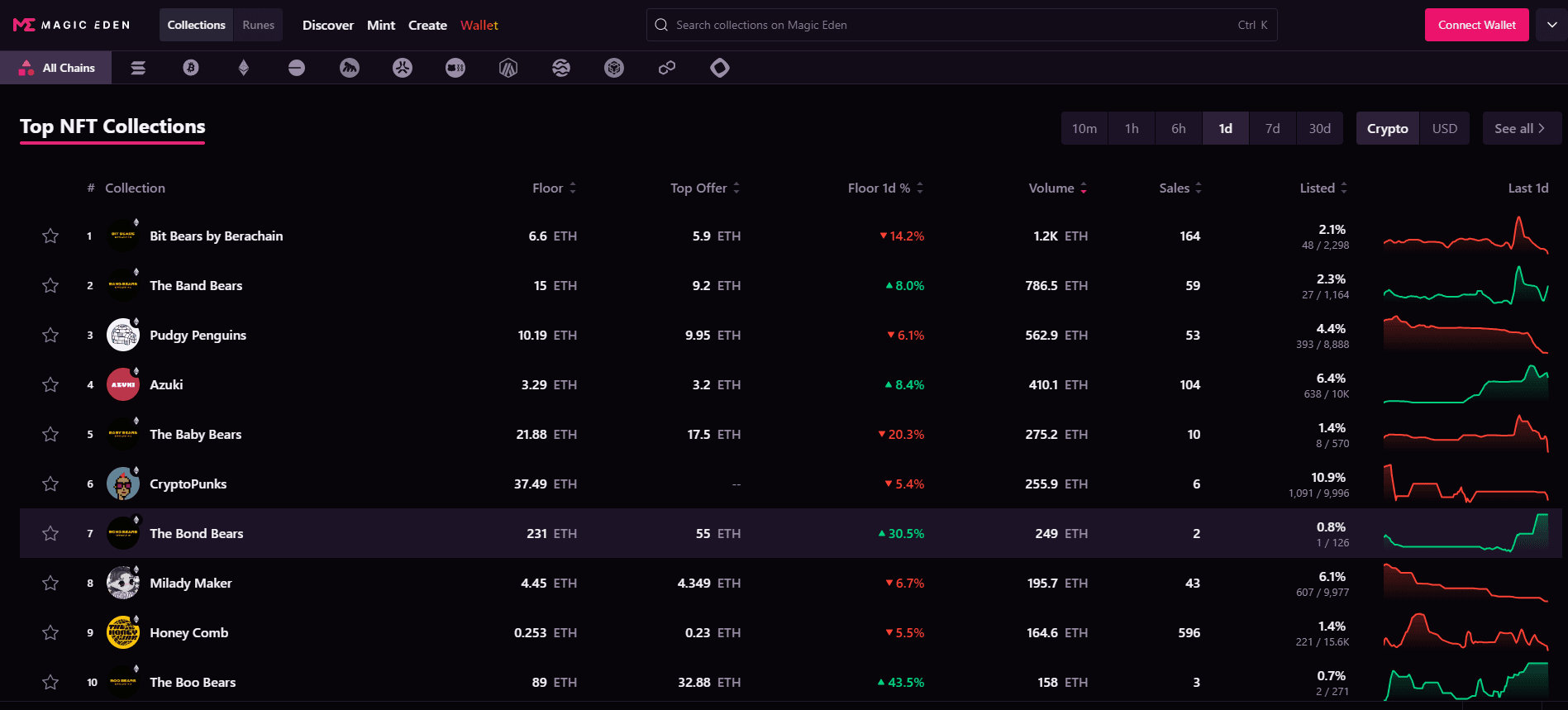Viewport: 1568px width, 710px height.
Task: Click the Magic Eden logo
Action: pyautogui.click(x=72, y=25)
